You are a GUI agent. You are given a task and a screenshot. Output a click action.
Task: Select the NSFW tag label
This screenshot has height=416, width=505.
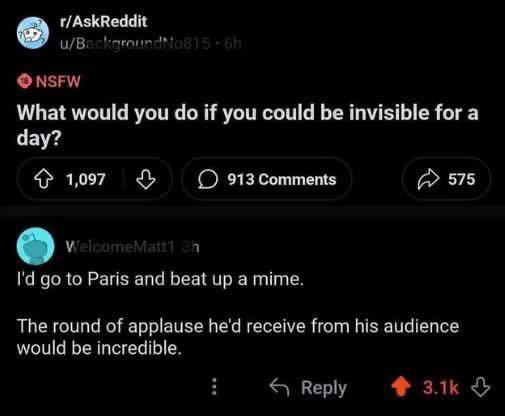point(58,81)
